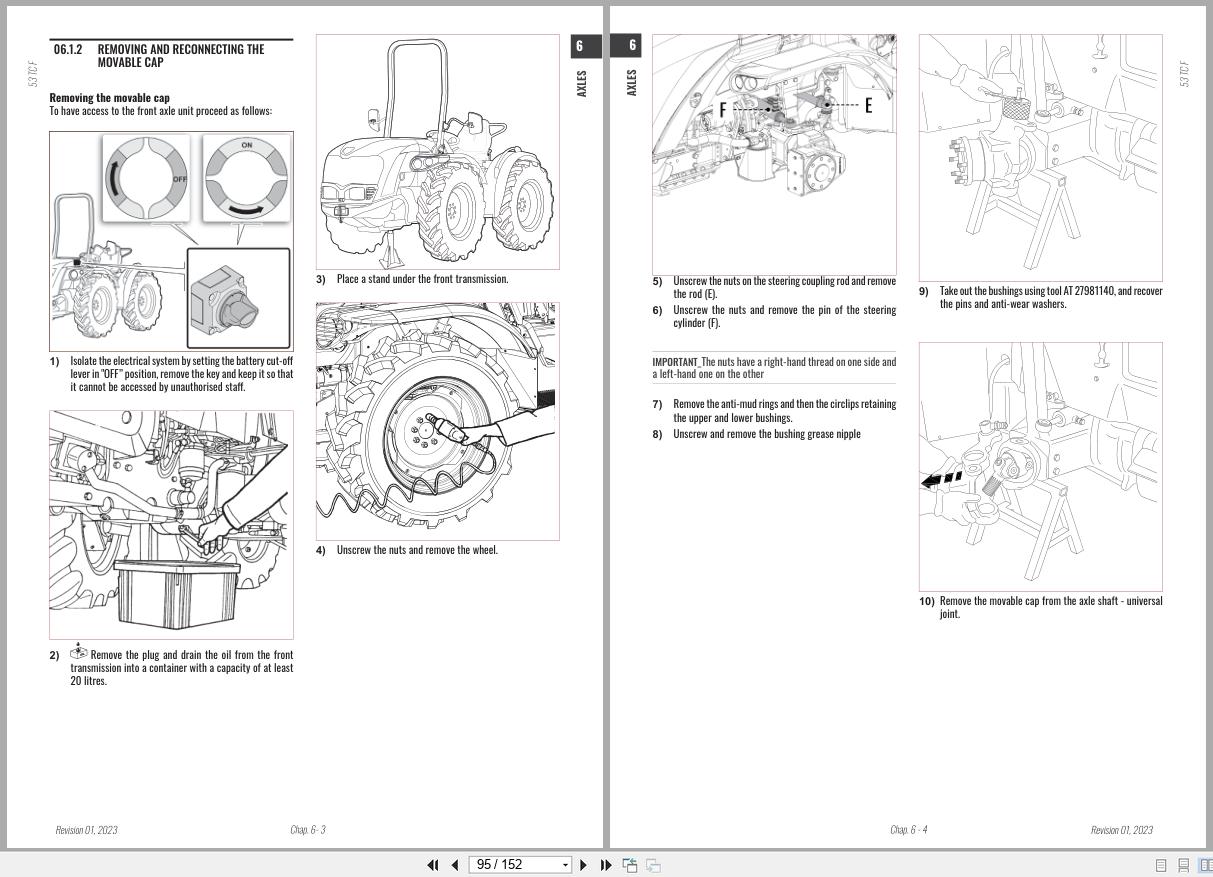Click step text 'Place a stand under the front transmission.'
This screenshot has width=1213, height=877.
[422, 279]
